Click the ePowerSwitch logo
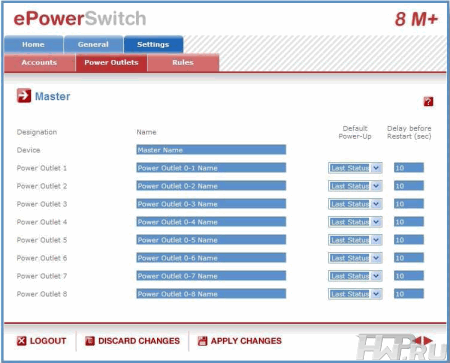This screenshot has height=363, width=450. [x=80, y=19]
